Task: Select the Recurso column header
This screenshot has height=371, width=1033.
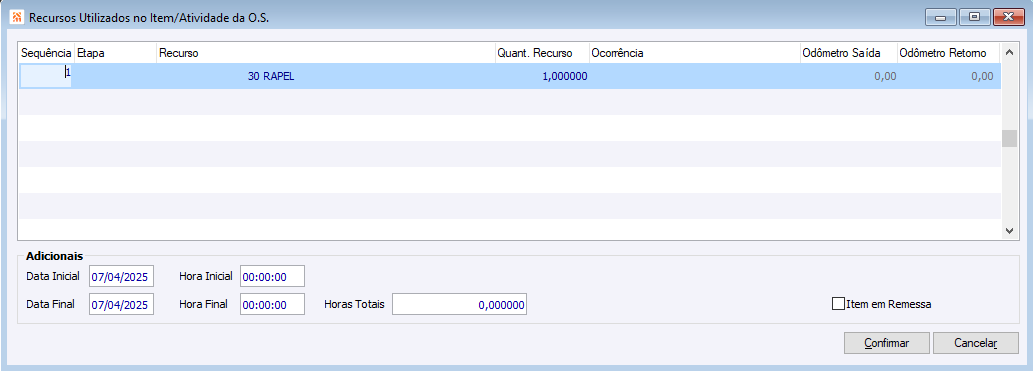Action: click(325, 53)
